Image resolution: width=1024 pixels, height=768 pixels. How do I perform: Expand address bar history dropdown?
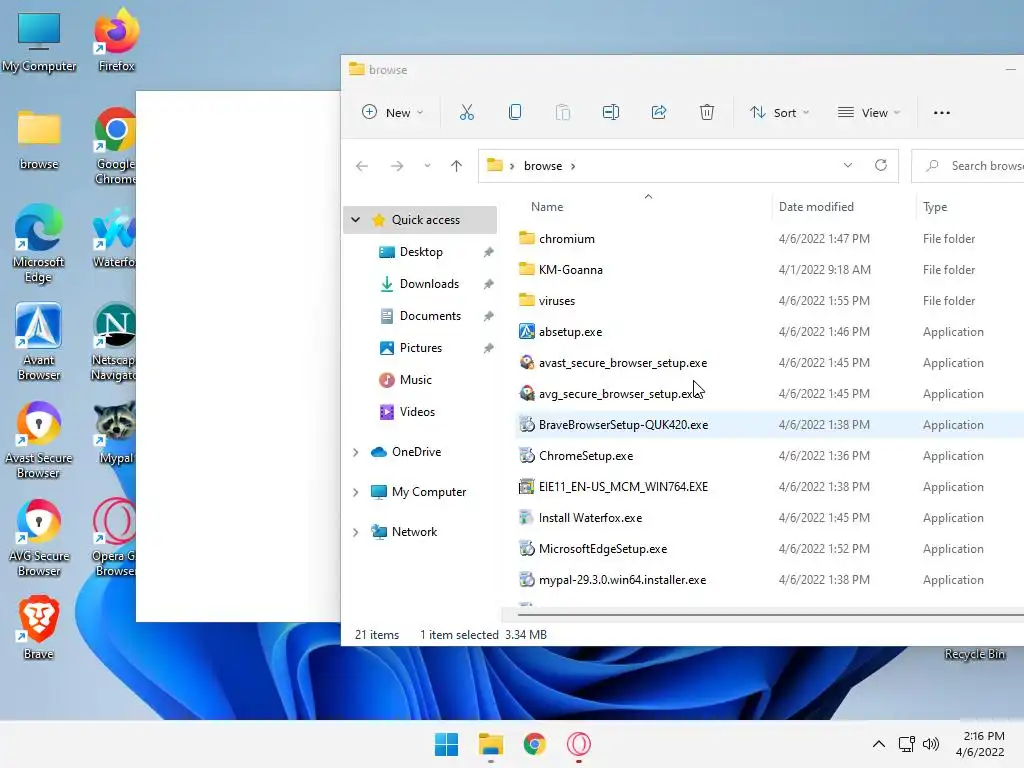848,165
